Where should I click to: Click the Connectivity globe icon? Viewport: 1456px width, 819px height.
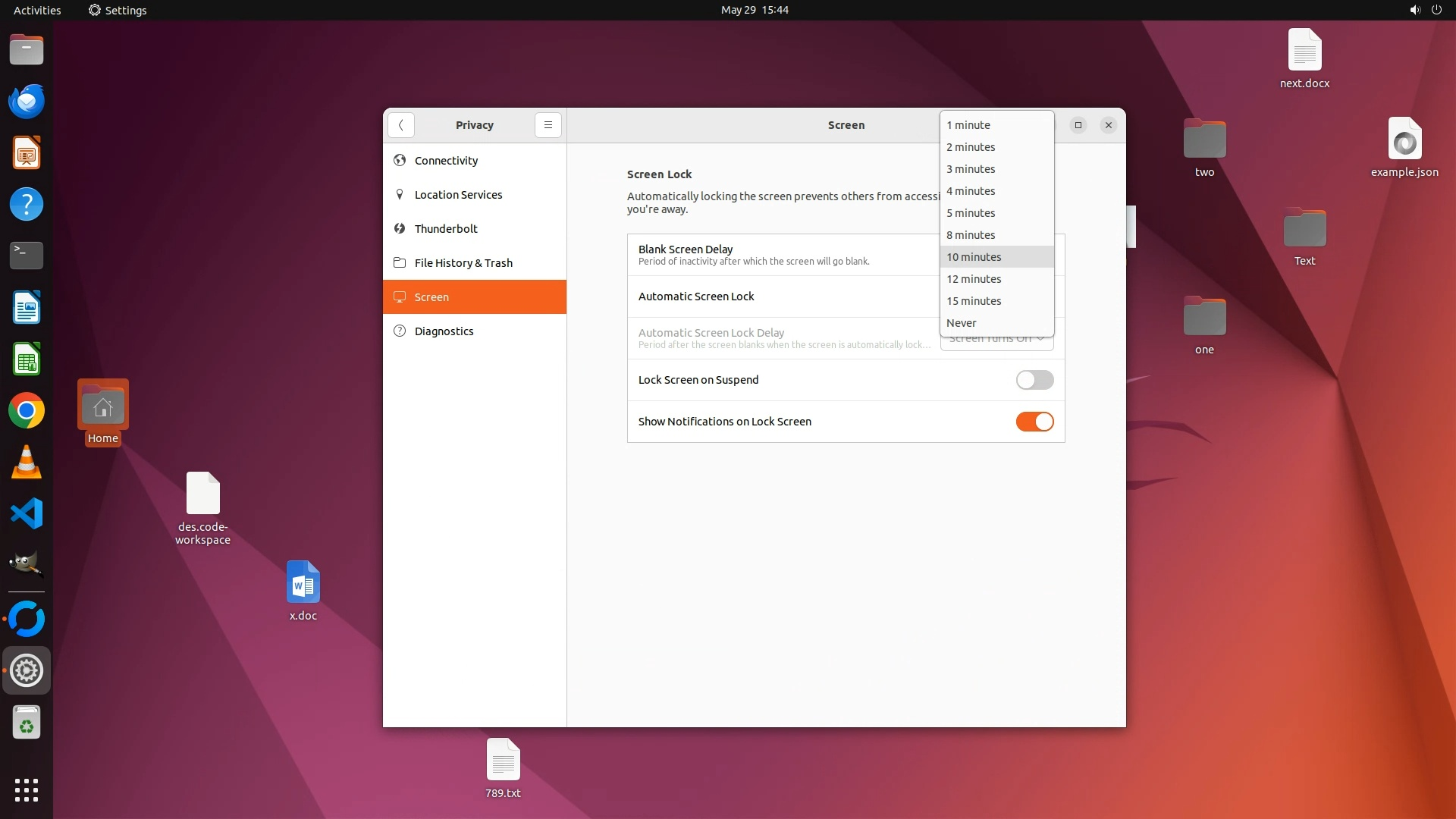pos(400,160)
